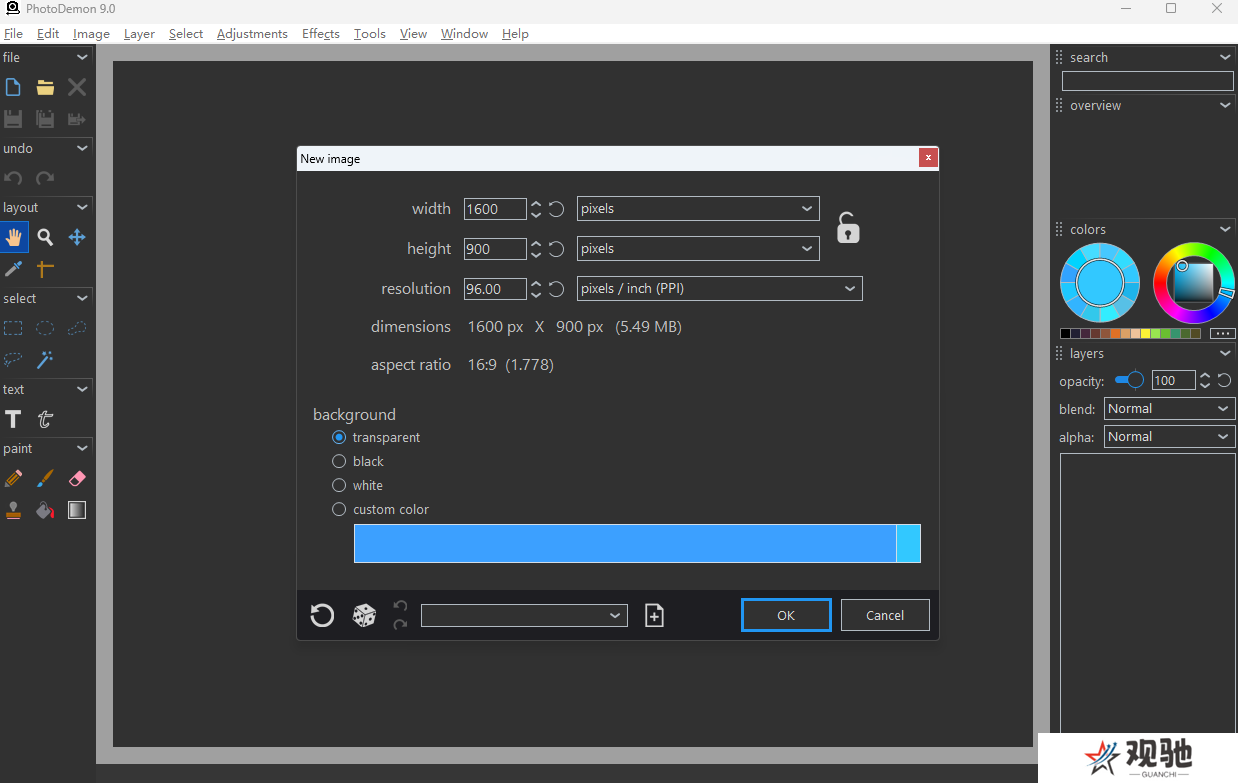The height and width of the screenshot is (783, 1238).
Task: Open the Tools menu
Action: tap(369, 33)
